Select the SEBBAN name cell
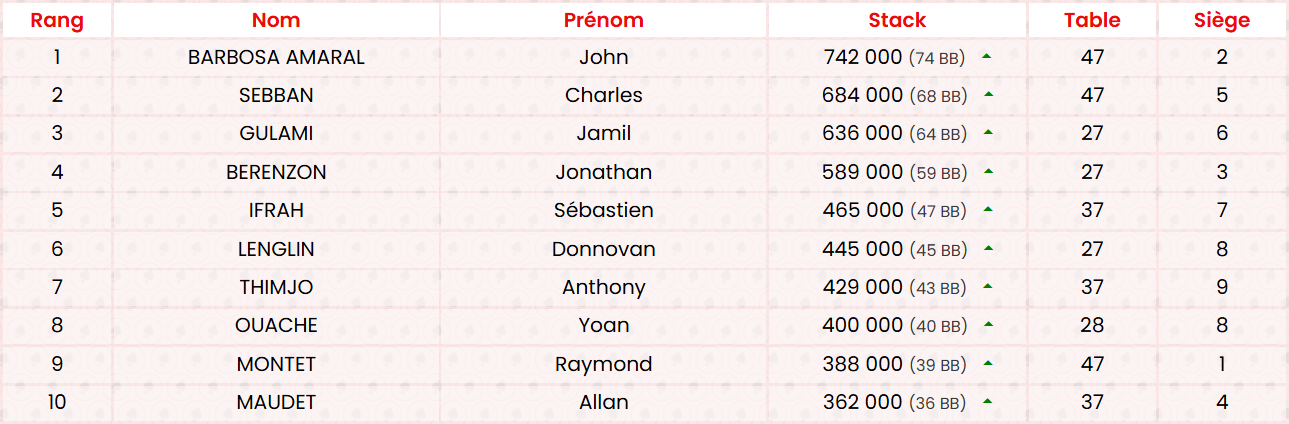This screenshot has height=424, width=1289. (276, 95)
